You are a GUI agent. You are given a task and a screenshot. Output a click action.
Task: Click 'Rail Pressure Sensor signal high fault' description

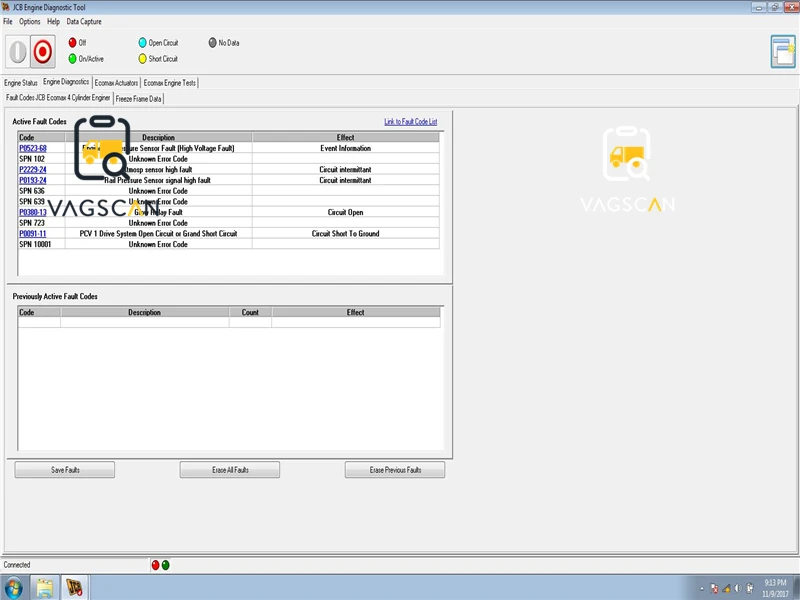click(x=157, y=180)
